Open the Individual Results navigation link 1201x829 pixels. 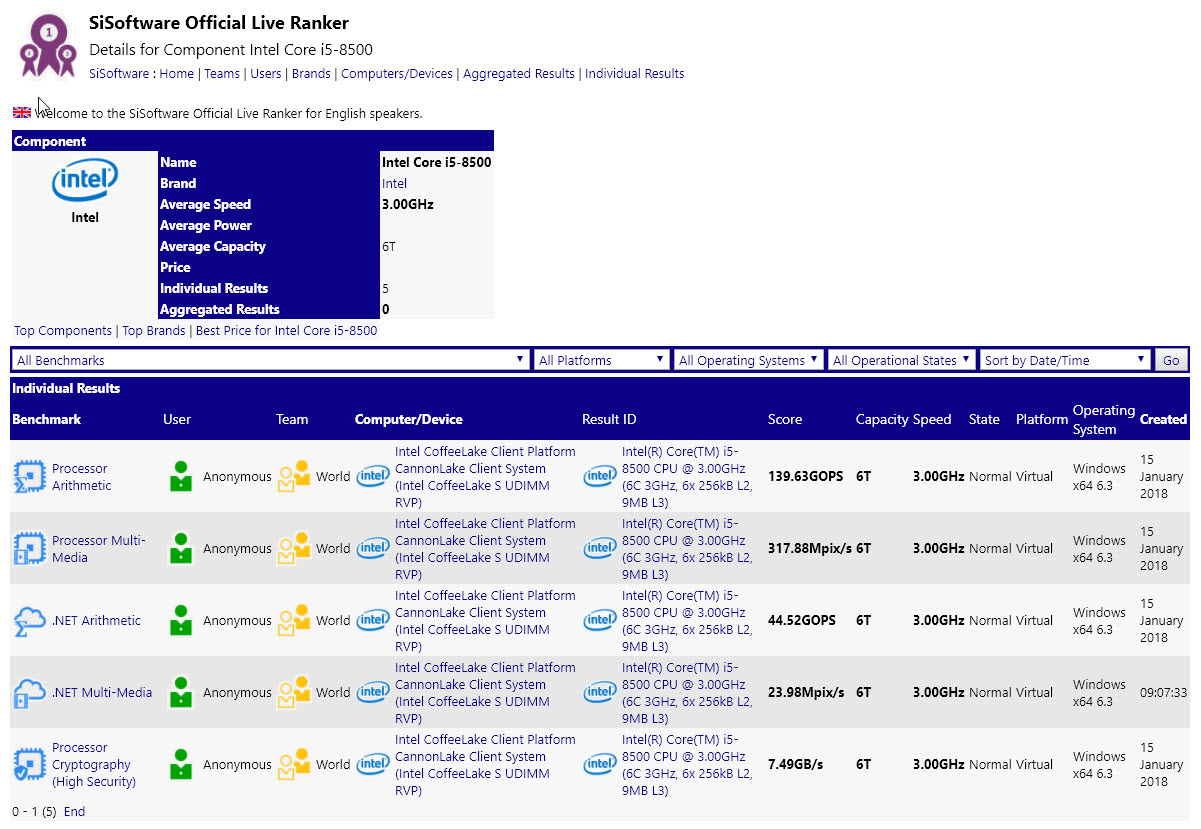[x=635, y=74]
